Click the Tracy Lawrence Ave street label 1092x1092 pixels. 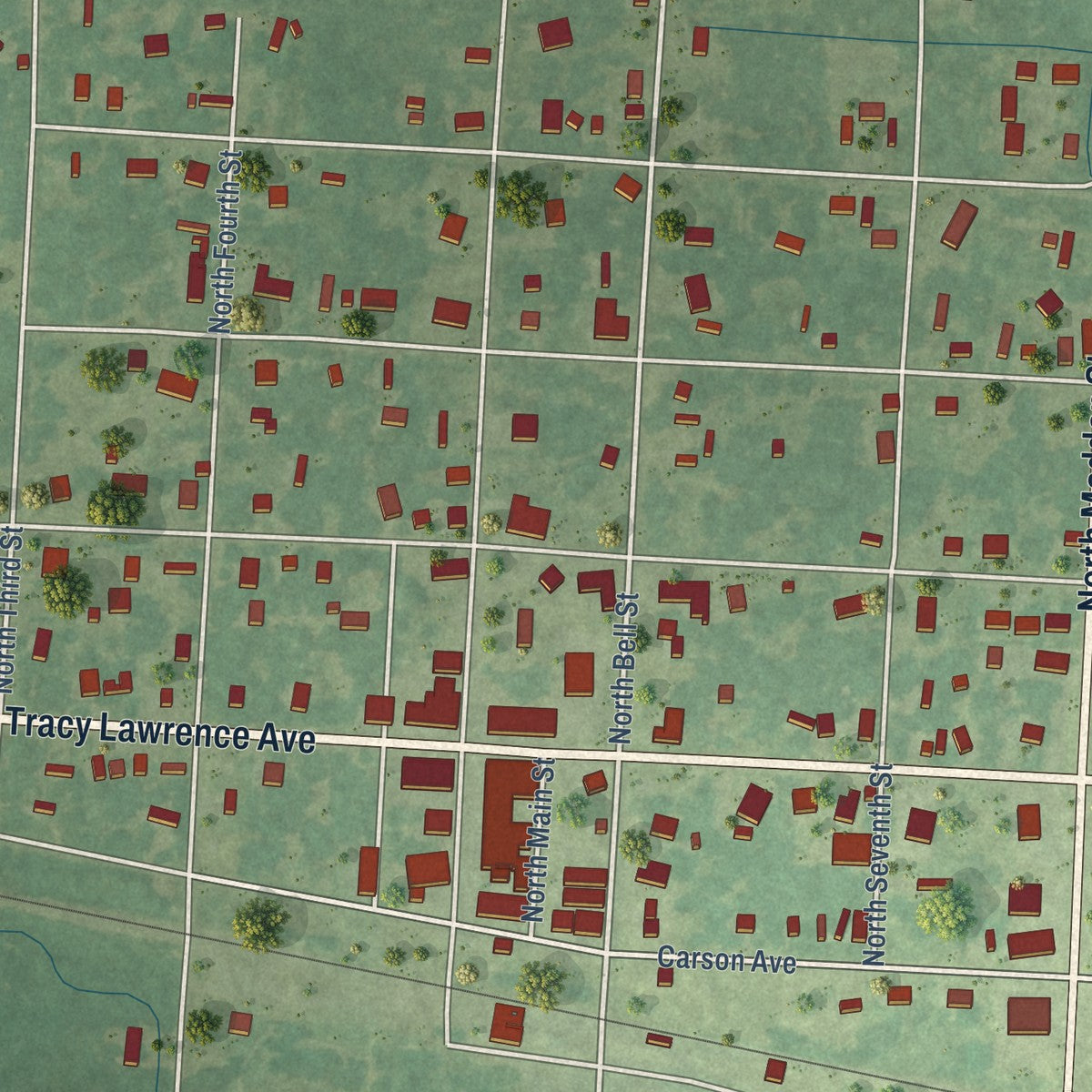(163, 732)
